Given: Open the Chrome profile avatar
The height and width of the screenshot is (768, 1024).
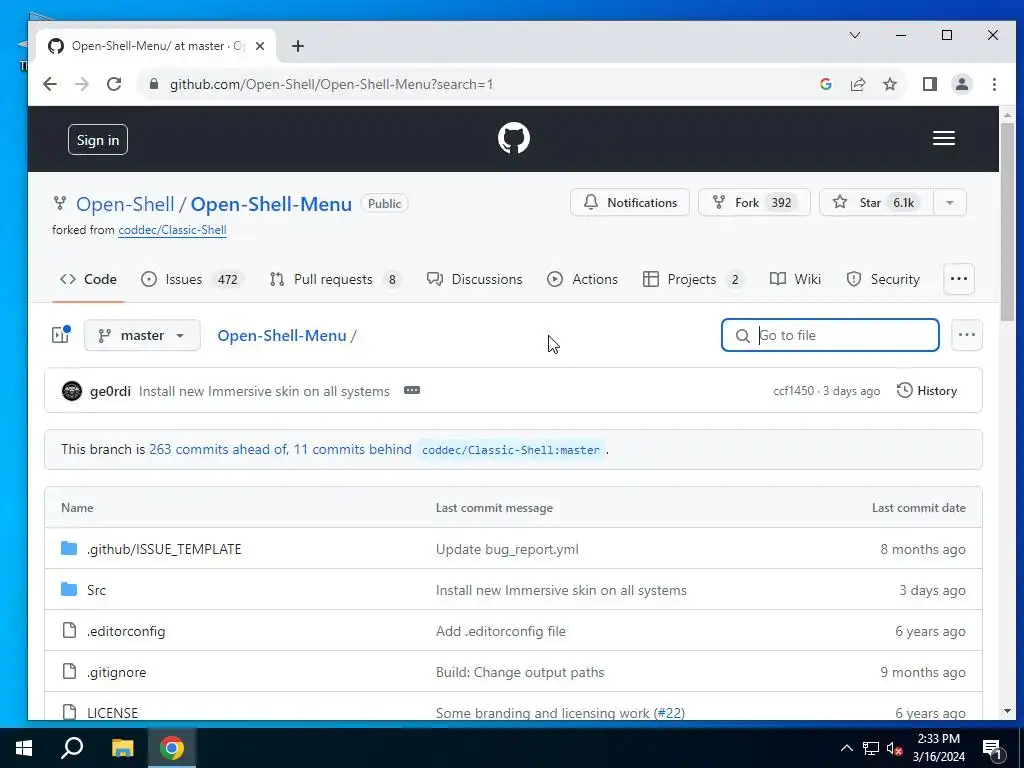Looking at the screenshot, I should click(x=961, y=84).
